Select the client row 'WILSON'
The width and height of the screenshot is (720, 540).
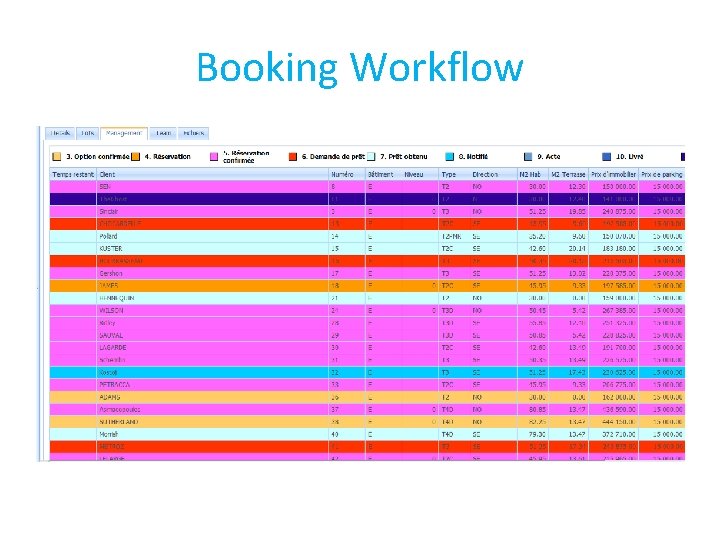click(x=367, y=311)
